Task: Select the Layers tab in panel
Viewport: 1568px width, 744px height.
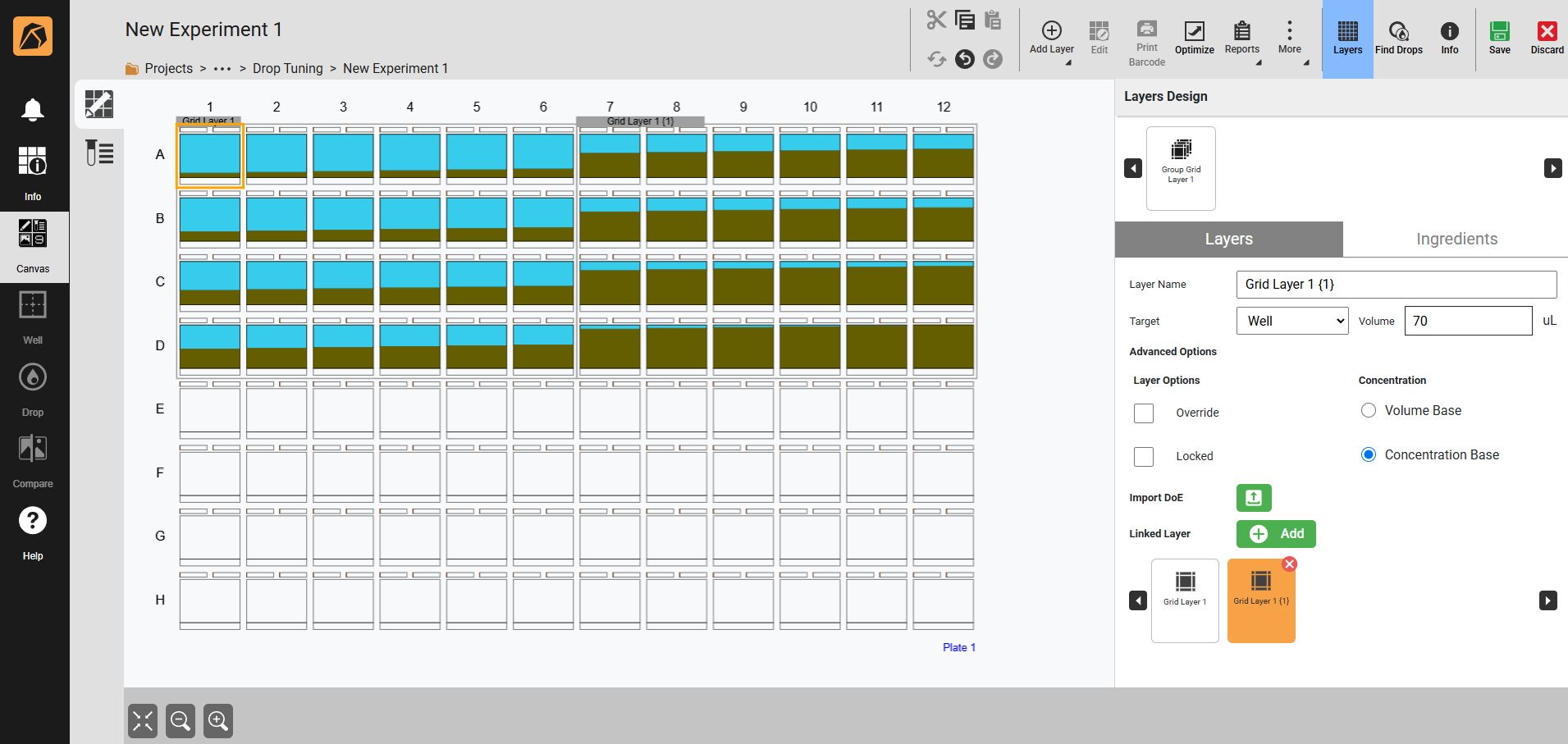Action: point(1228,239)
